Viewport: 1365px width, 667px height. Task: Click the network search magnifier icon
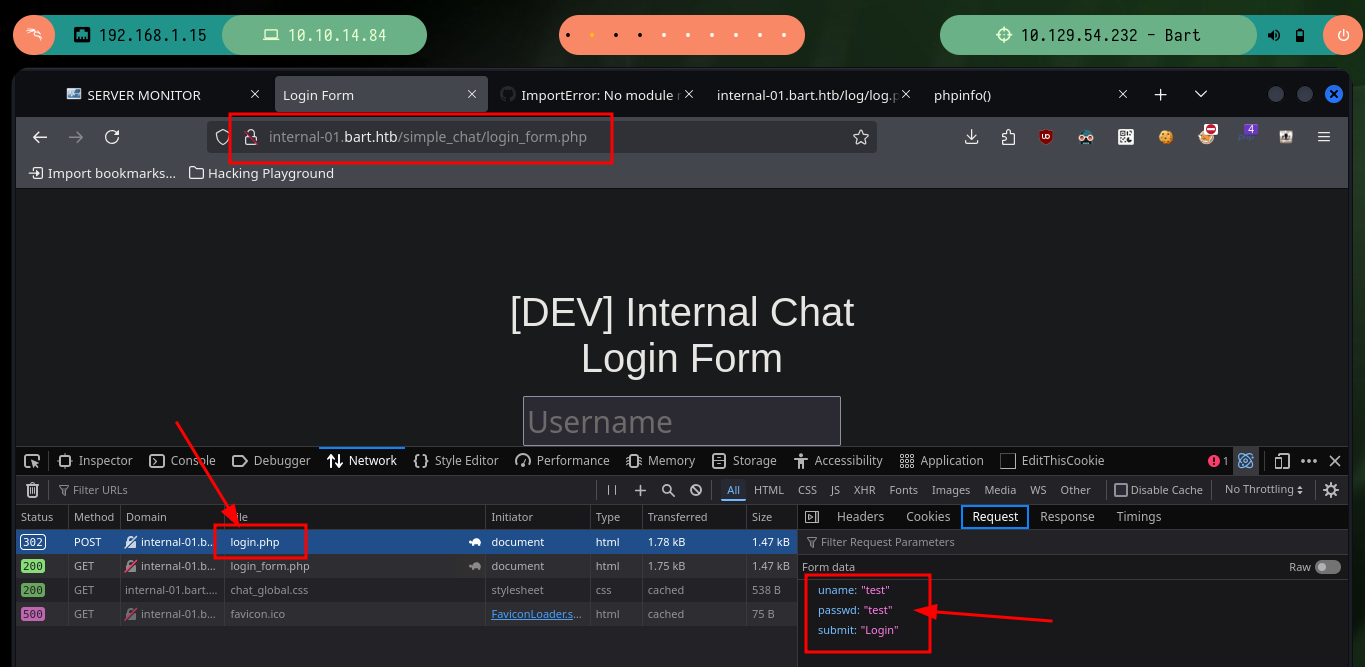click(x=668, y=490)
